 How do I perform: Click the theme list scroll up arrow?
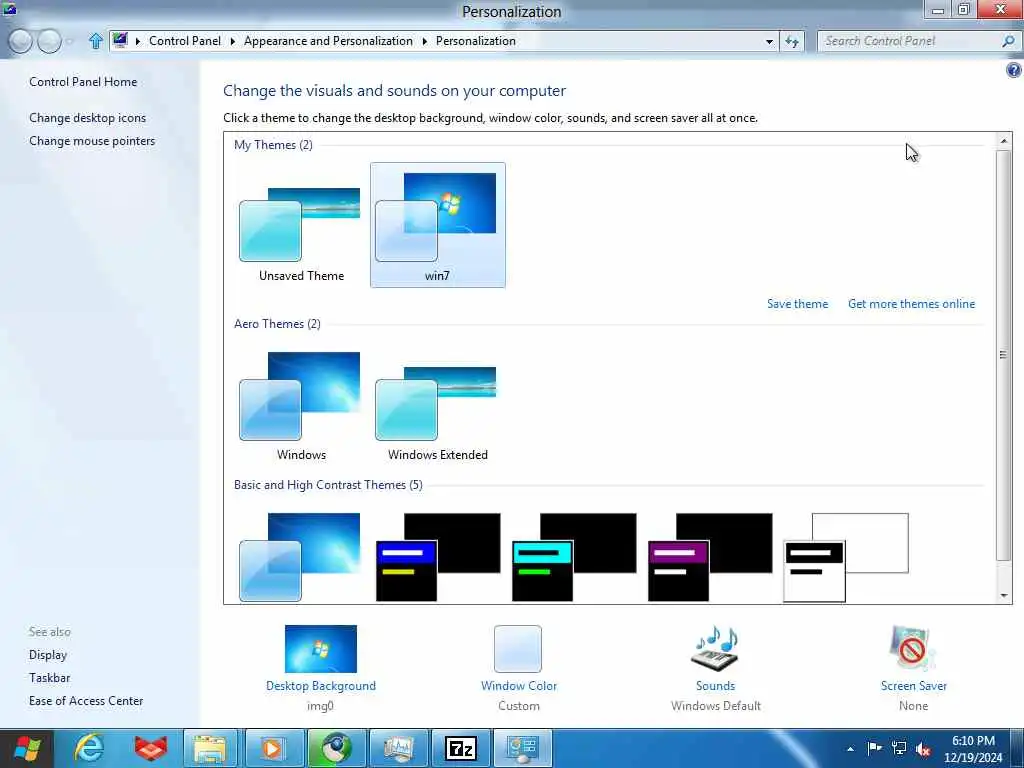coord(1004,140)
